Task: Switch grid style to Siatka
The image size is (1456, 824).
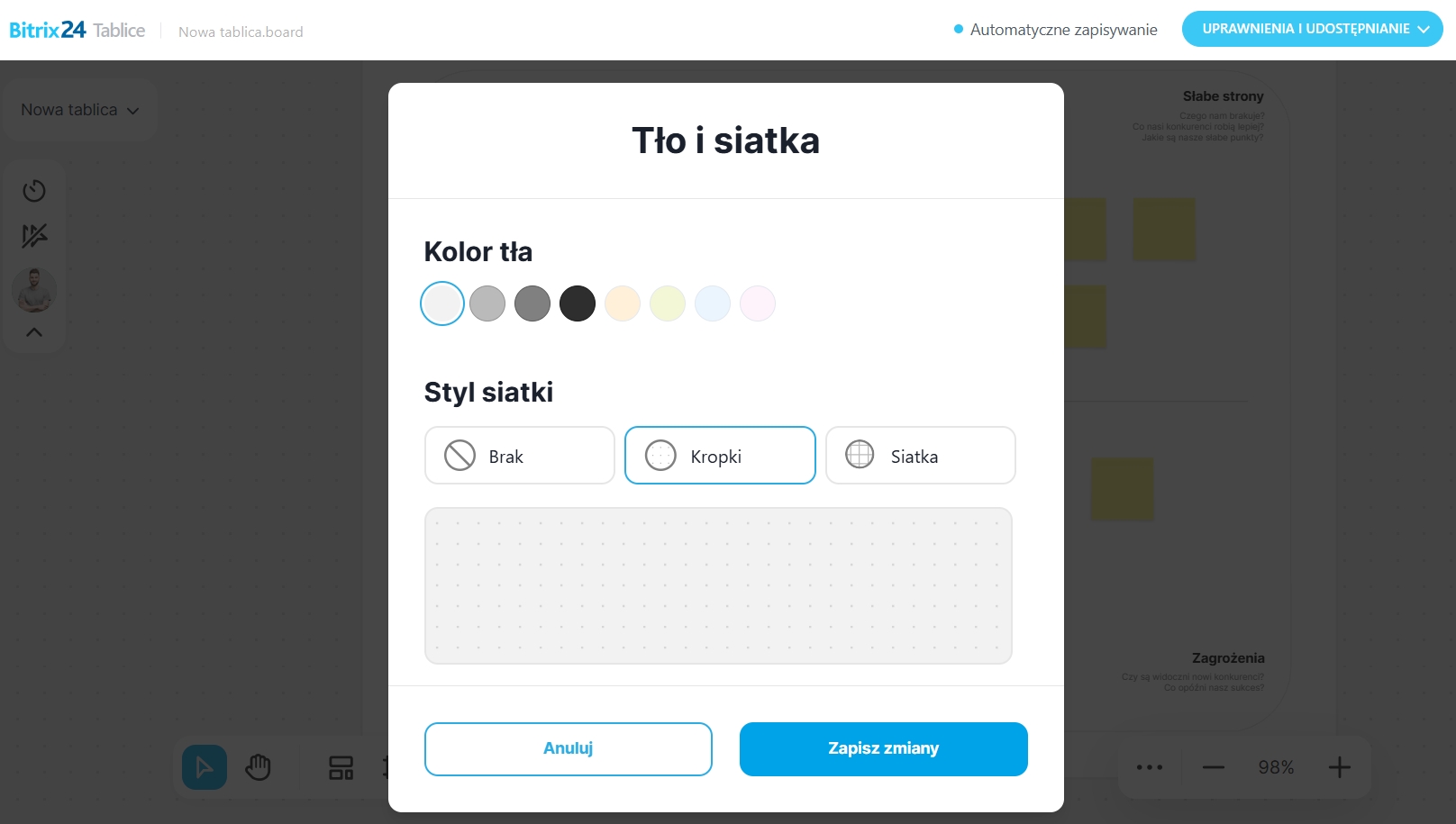Action: 920,456
